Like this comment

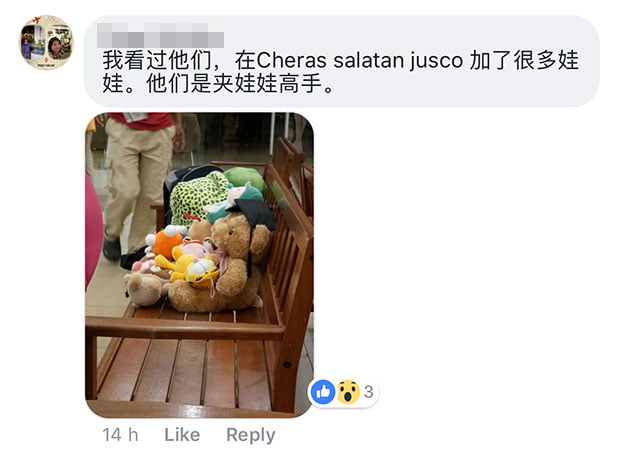click(182, 435)
